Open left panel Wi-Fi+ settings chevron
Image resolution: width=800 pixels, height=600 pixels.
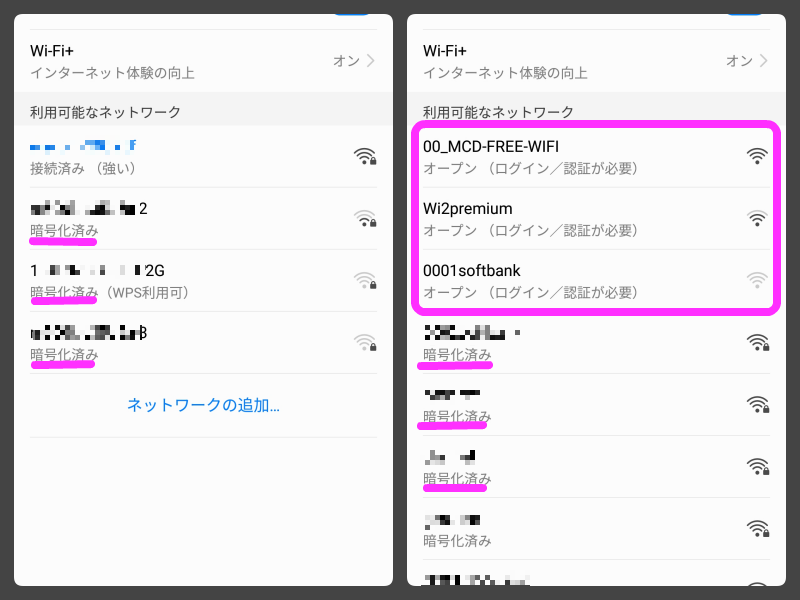(x=371, y=61)
